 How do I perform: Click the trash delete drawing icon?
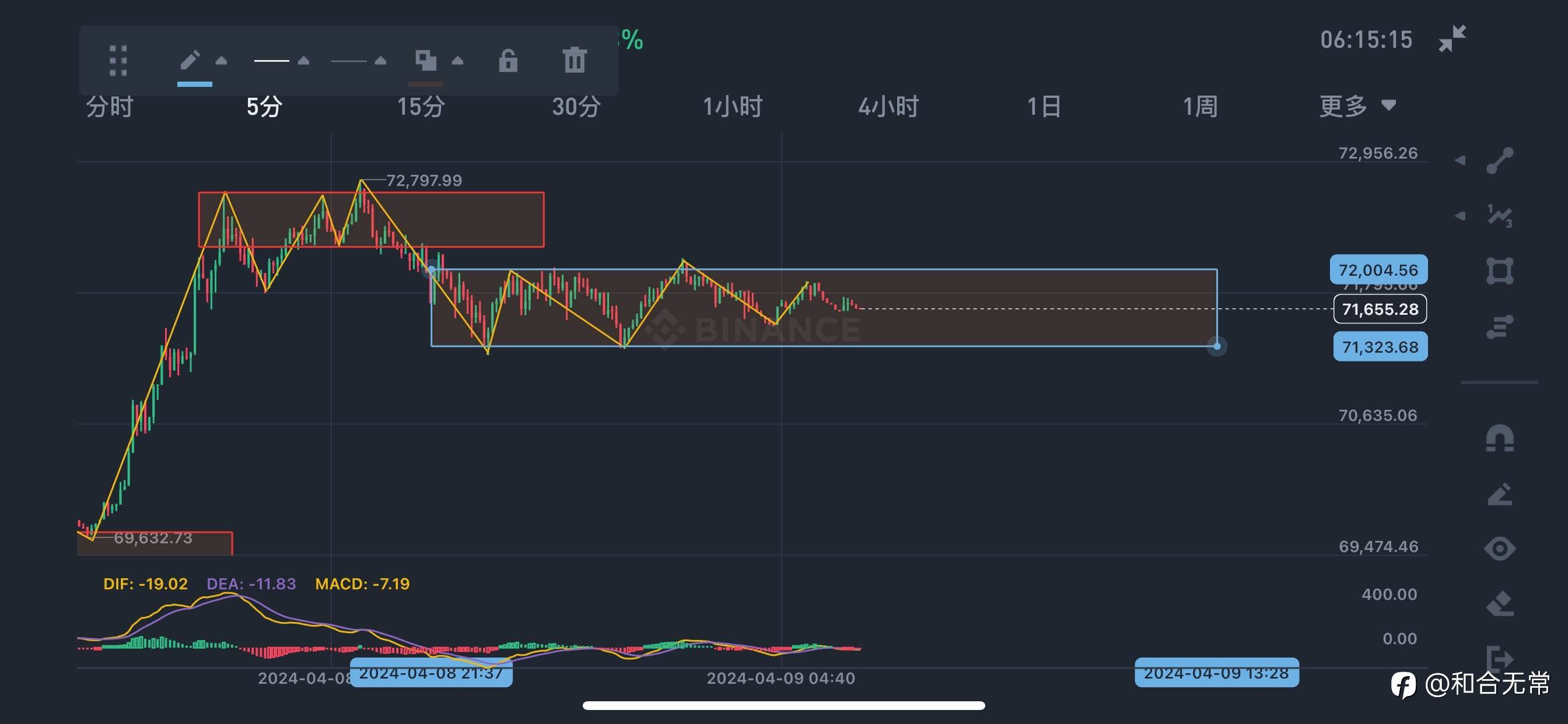pos(574,60)
